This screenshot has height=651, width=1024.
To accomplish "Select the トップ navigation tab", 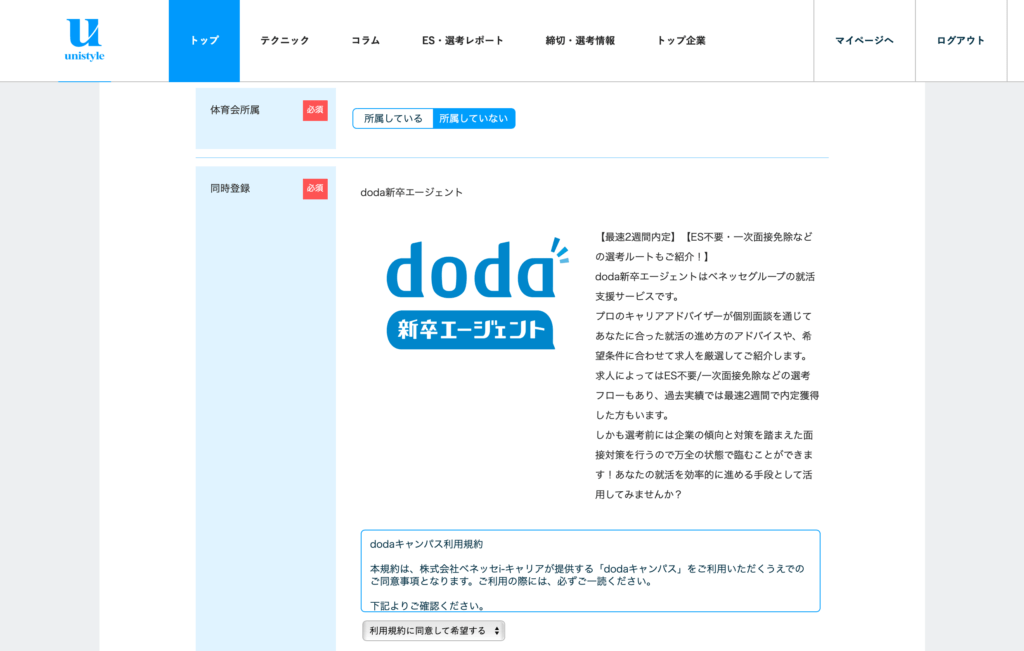I will (x=204, y=40).
